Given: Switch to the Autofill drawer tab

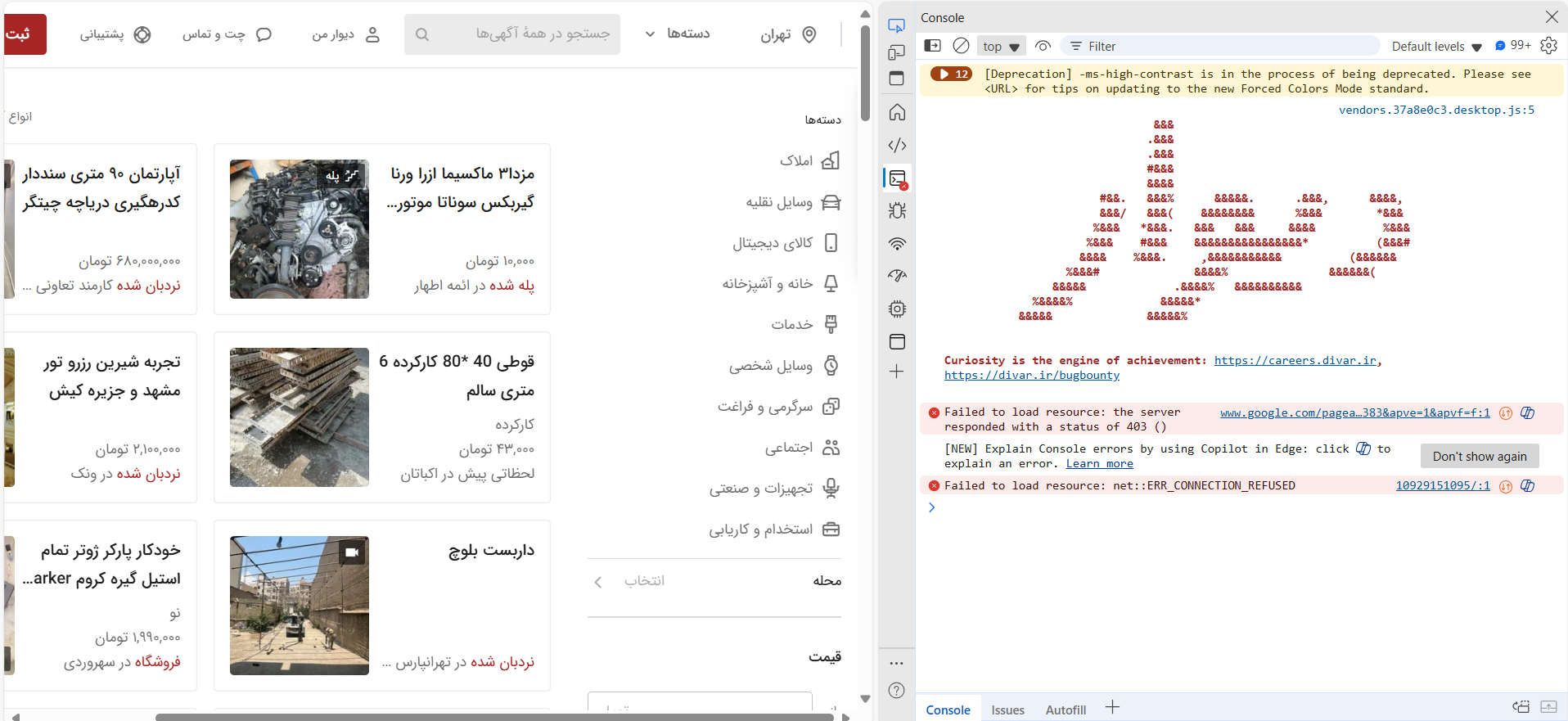Looking at the screenshot, I should point(1066,710).
